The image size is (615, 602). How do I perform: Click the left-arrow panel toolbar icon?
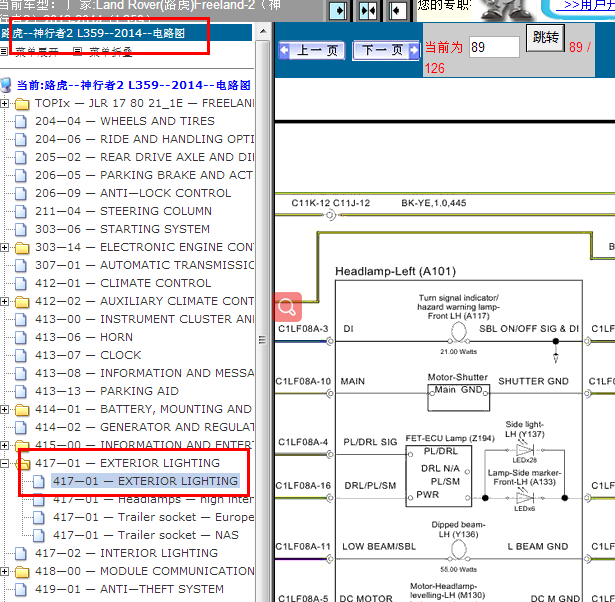point(398,11)
